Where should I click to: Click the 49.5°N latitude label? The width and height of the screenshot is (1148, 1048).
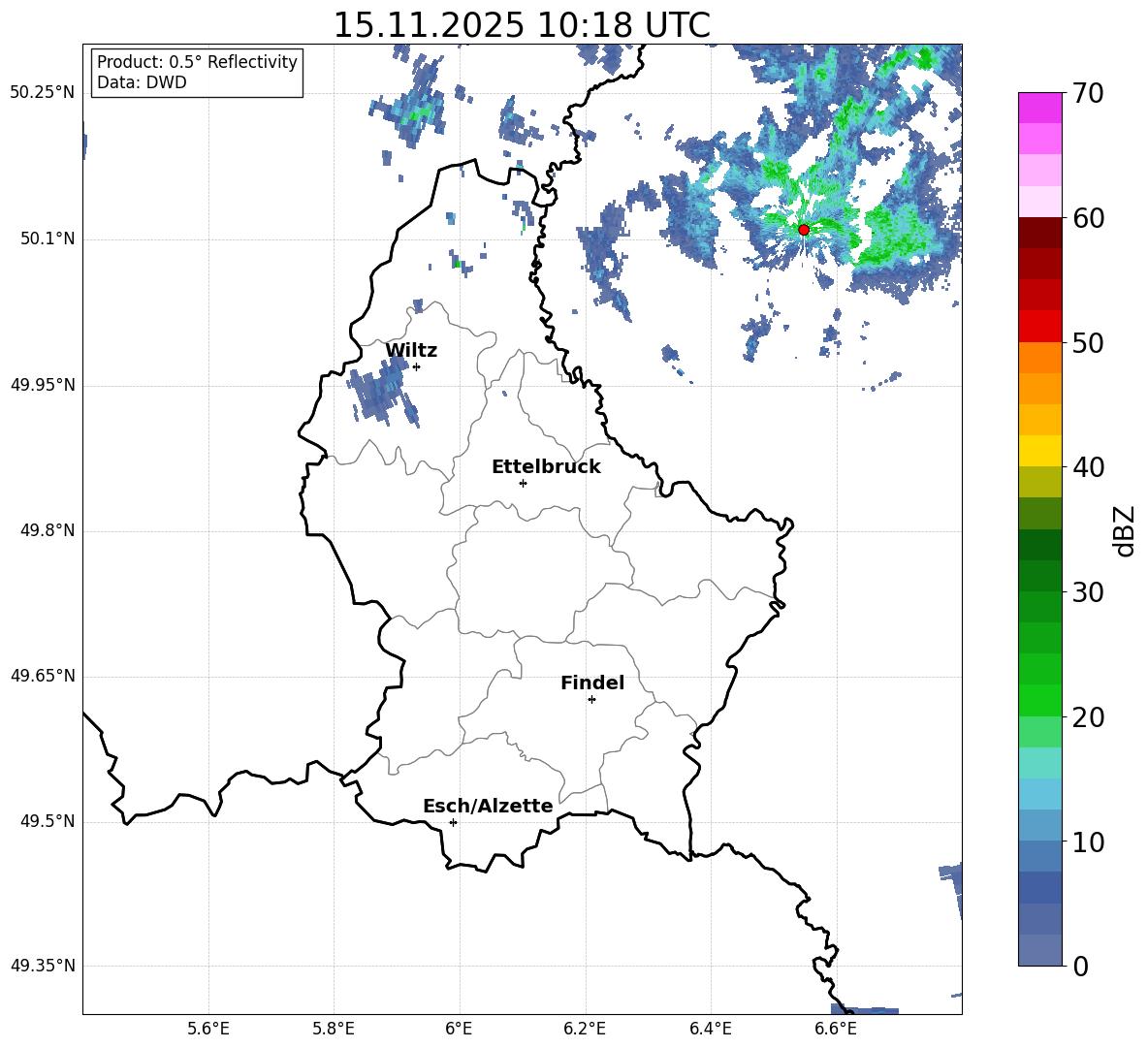coord(48,821)
